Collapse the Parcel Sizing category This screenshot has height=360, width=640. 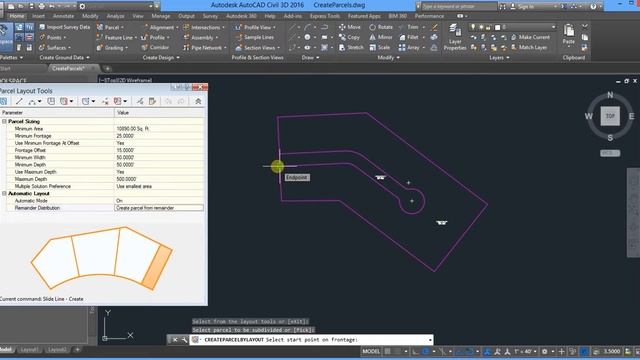tap(4, 122)
